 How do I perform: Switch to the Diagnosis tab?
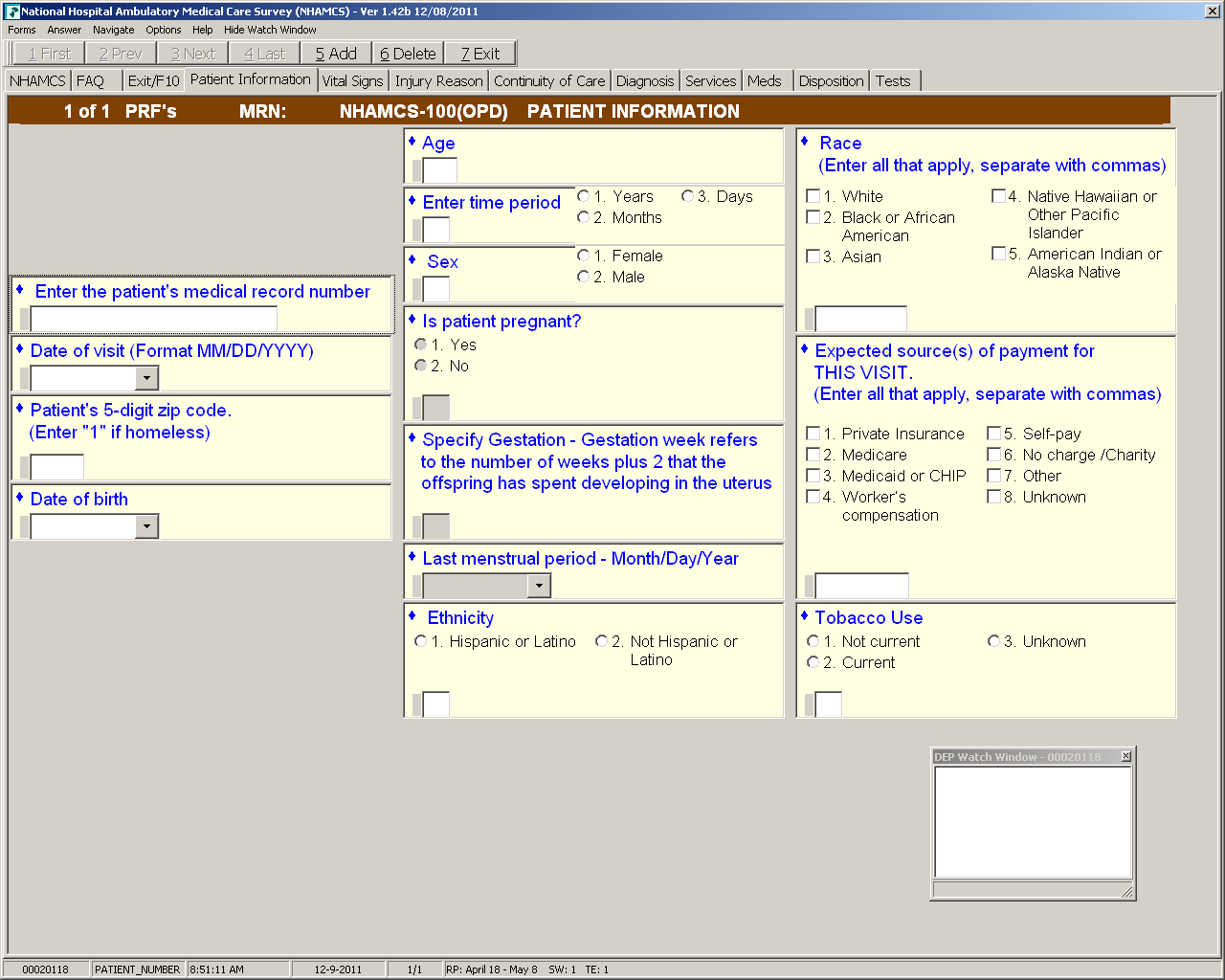645,81
